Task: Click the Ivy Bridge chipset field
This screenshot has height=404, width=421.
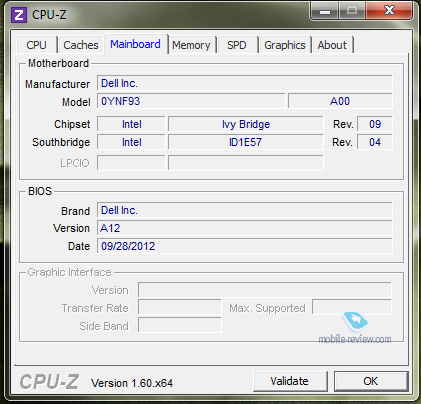Action: [246, 124]
